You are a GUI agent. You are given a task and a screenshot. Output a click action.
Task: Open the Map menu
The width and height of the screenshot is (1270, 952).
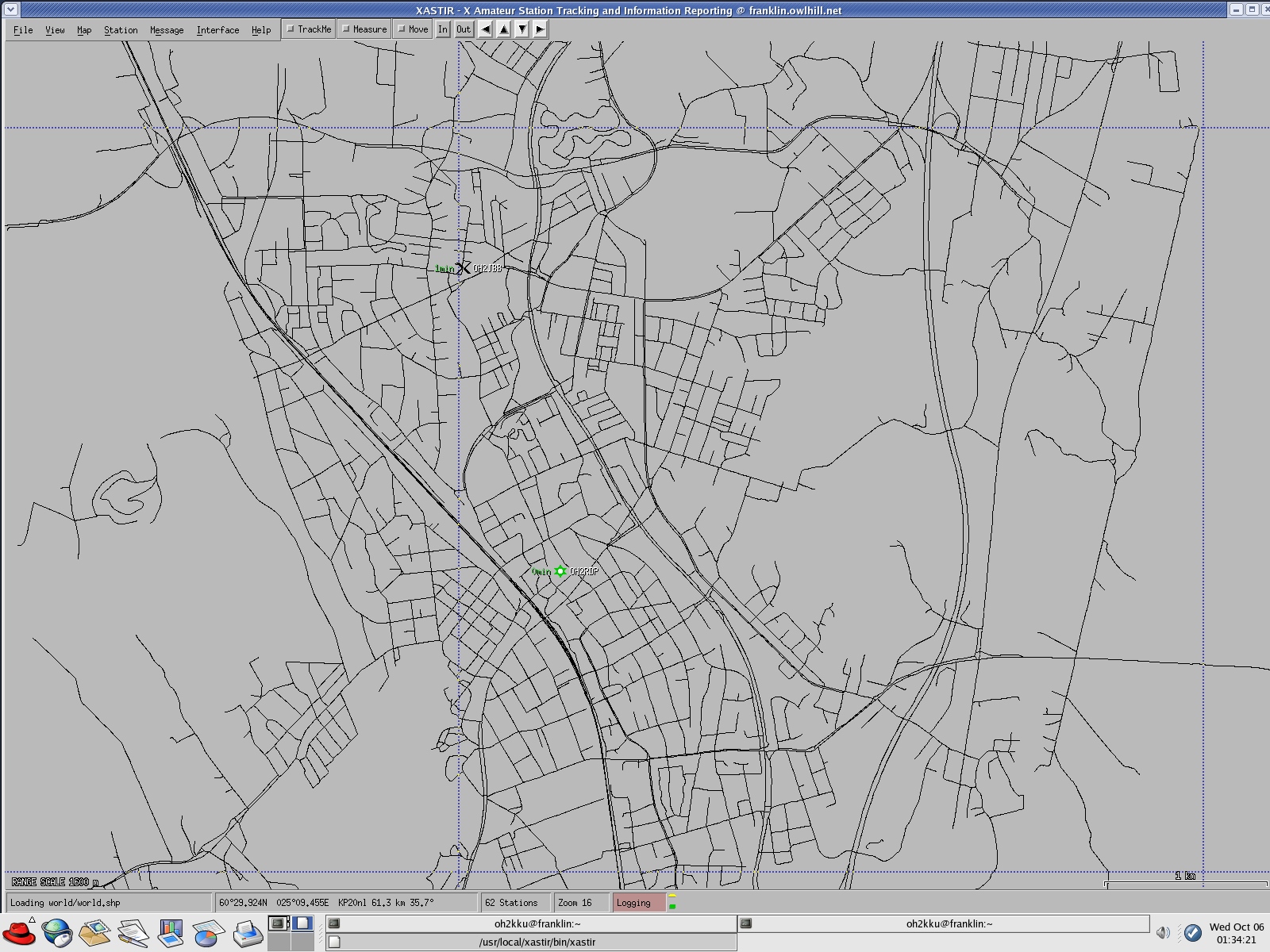tap(84, 30)
